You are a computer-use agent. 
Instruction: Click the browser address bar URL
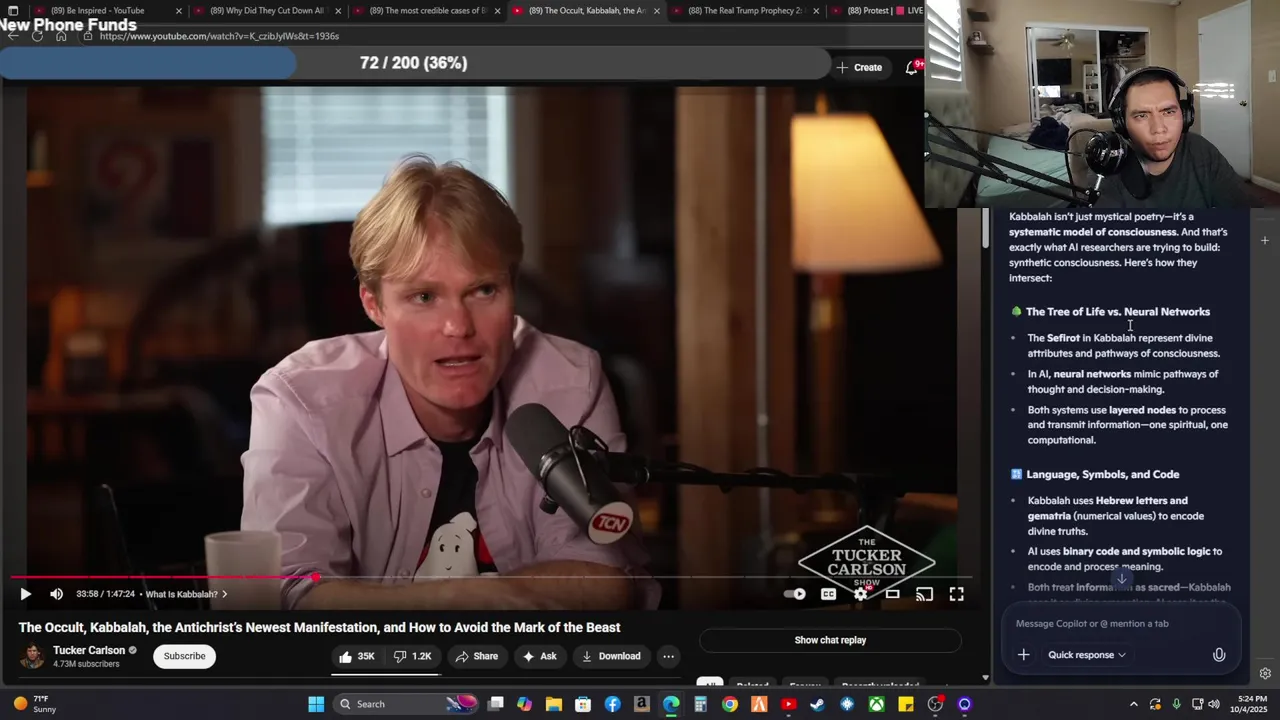coord(219,36)
